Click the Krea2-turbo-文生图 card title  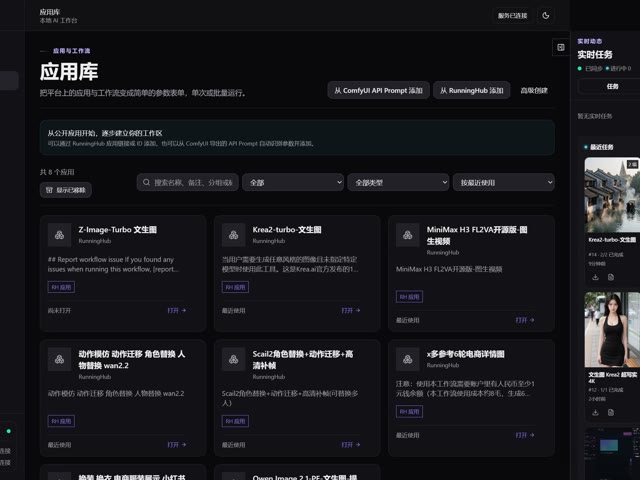[287, 230]
